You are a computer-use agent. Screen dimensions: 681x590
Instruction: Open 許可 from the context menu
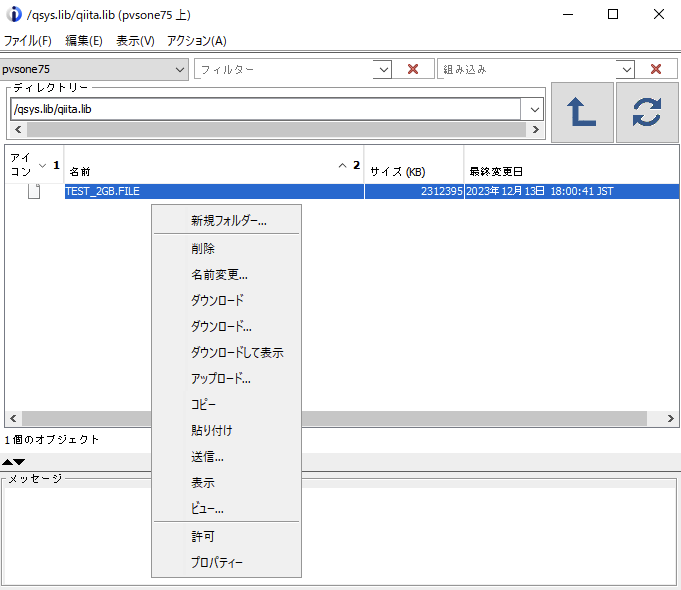pyautogui.click(x=226, y=537)
